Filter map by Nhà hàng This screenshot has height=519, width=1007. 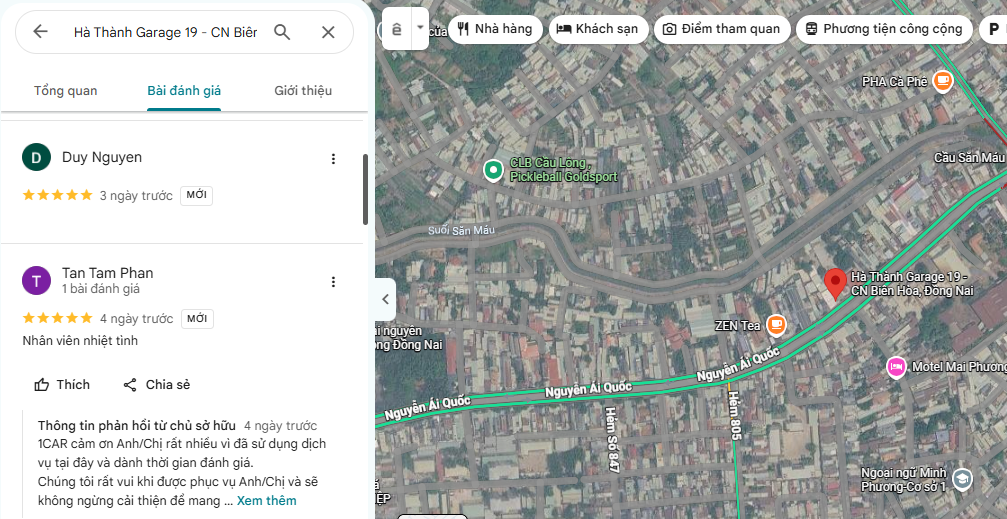point(495,29)
